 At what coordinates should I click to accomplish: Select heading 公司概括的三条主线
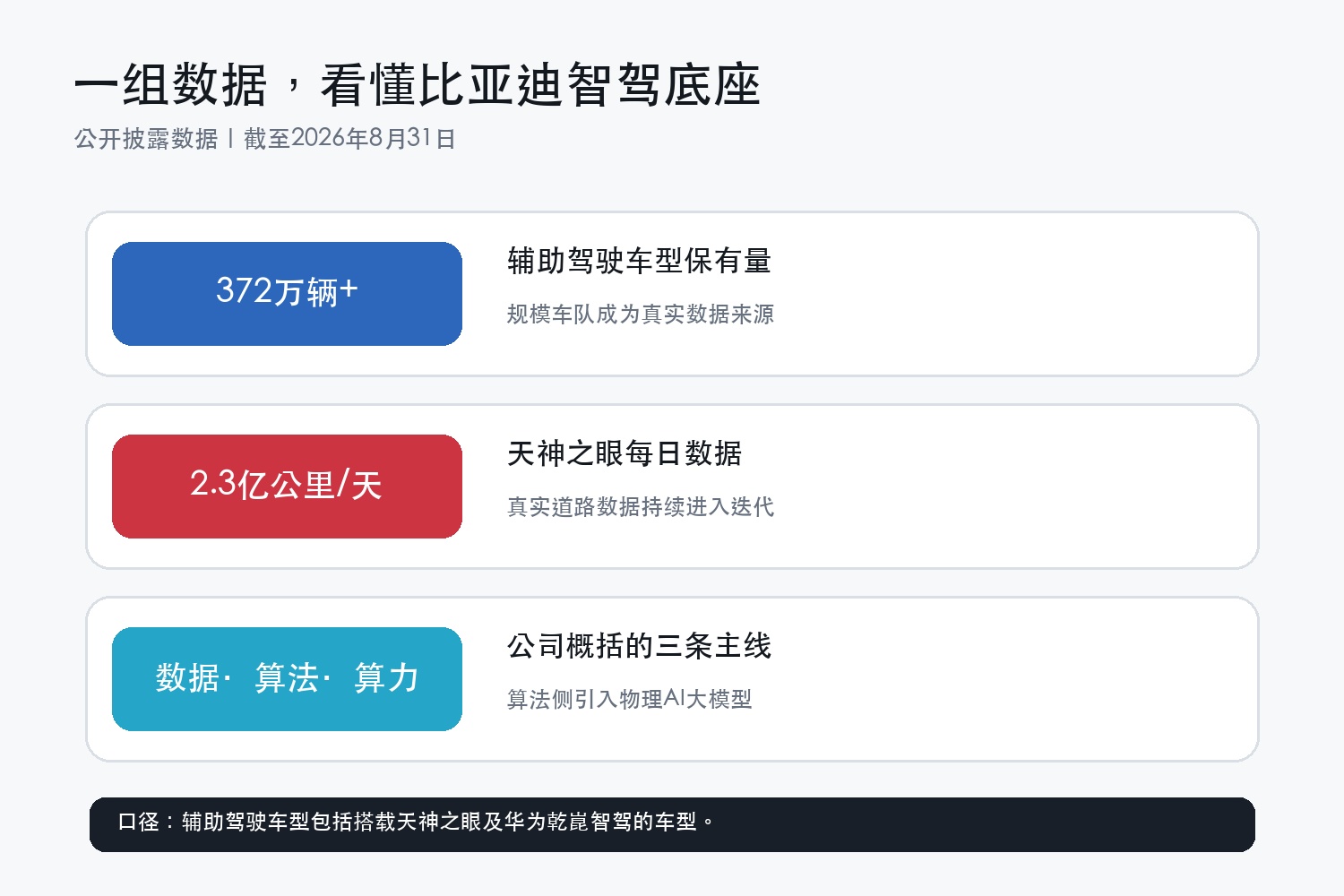(x=639, y=646)
